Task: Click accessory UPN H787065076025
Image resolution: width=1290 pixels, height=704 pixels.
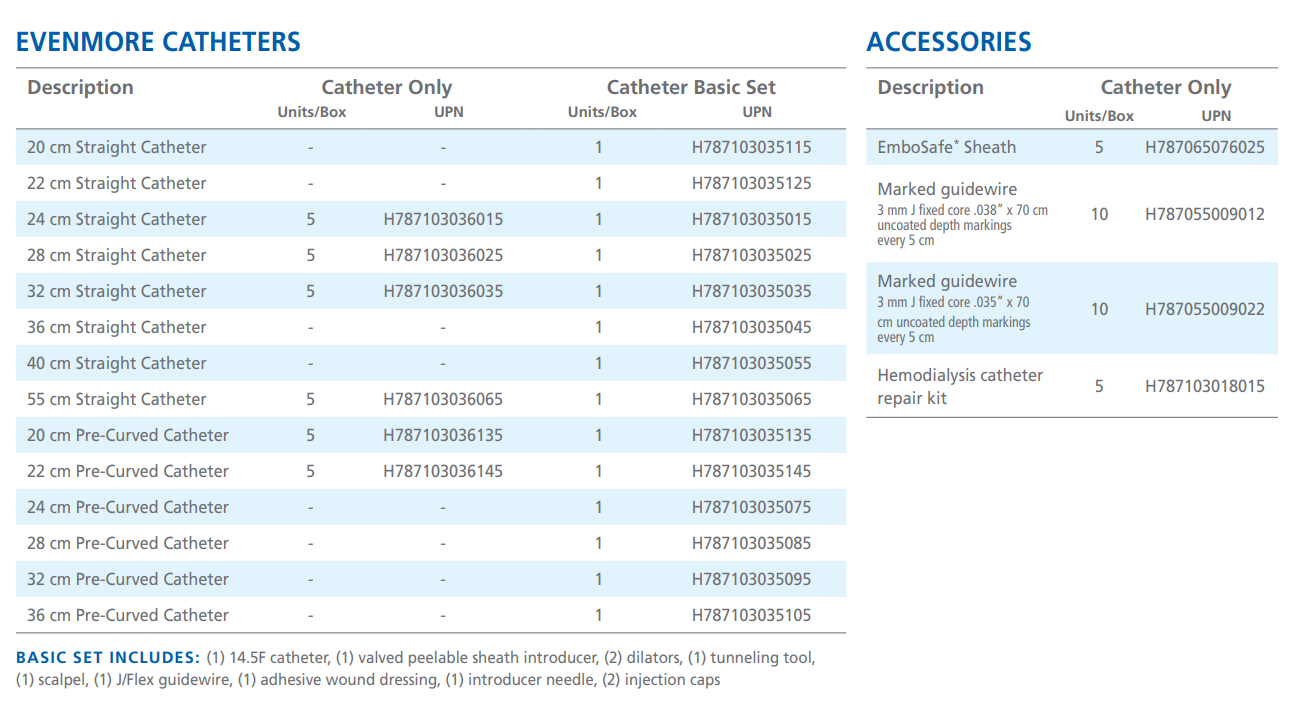Action: (x=1204, y=147)
